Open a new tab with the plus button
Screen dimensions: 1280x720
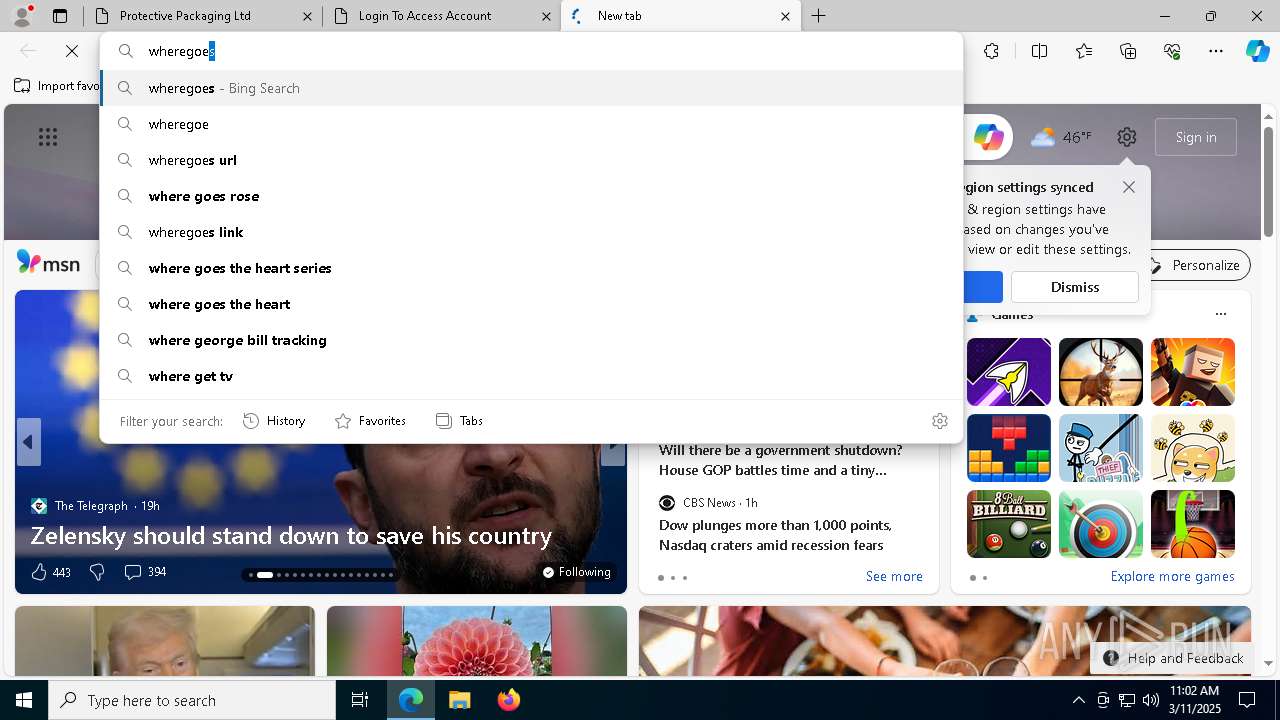coord(819,16)
